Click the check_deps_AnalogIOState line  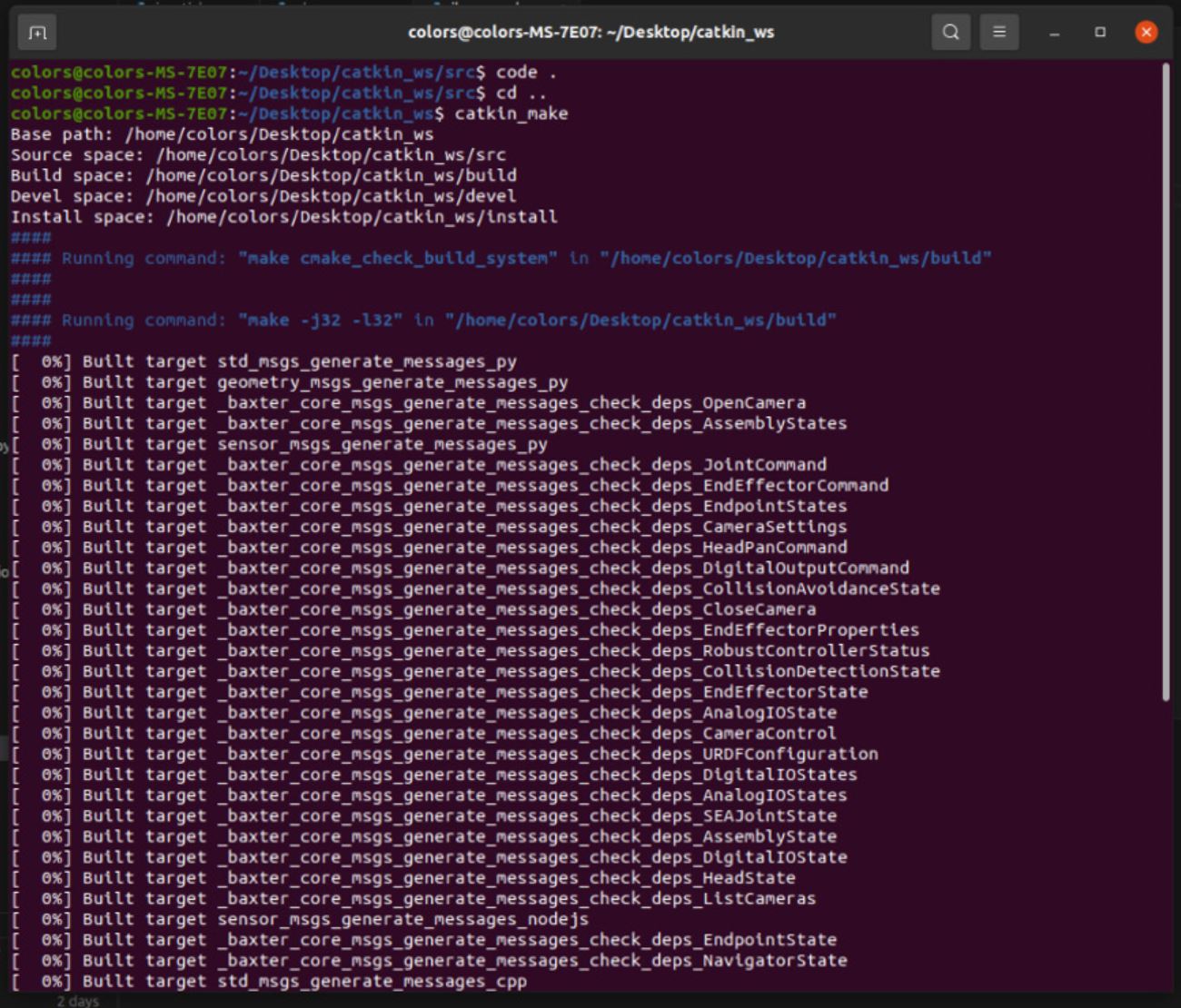pyautogui.click(x=424, y=713)
